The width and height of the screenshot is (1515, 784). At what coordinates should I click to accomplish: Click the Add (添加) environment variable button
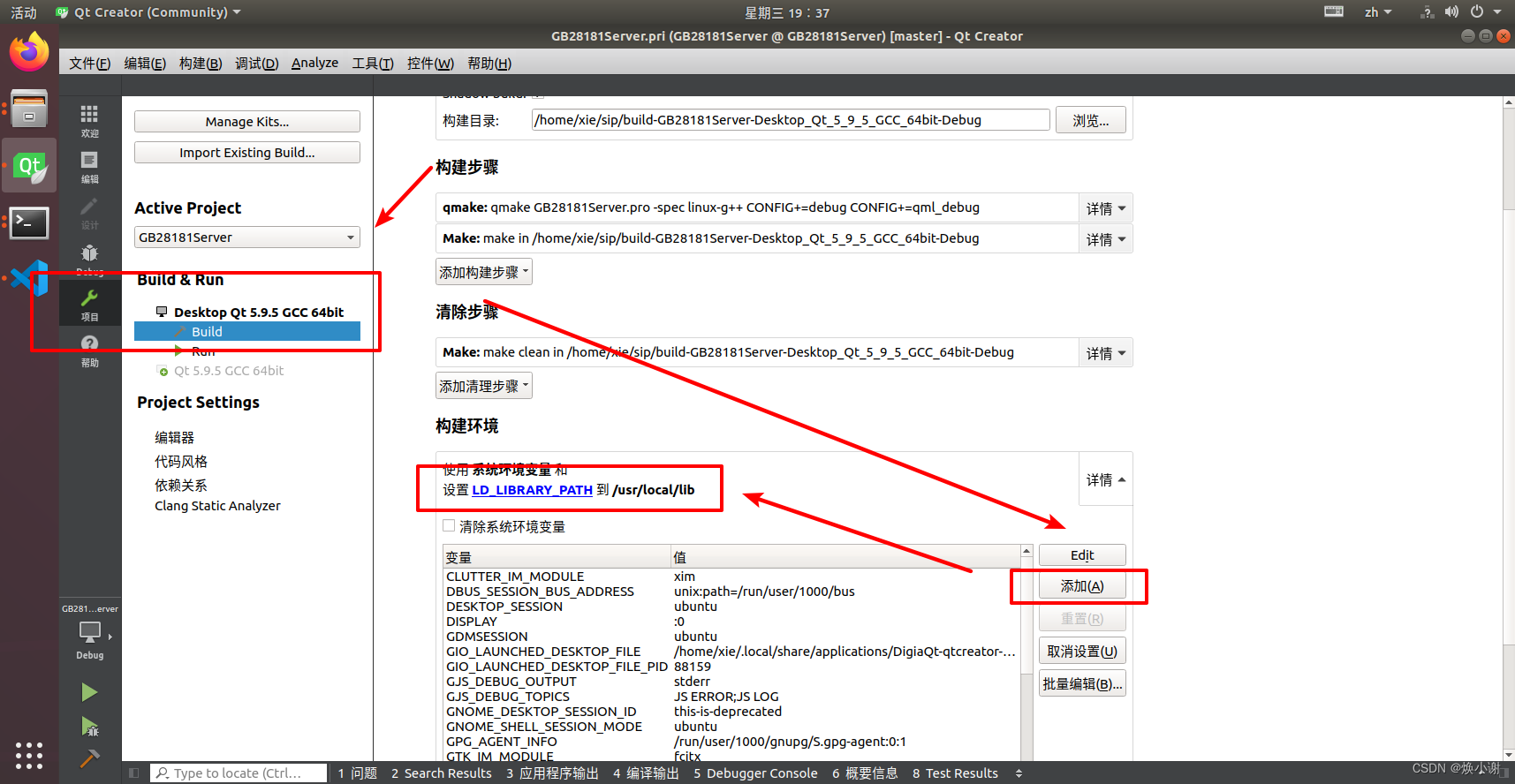1082,586
